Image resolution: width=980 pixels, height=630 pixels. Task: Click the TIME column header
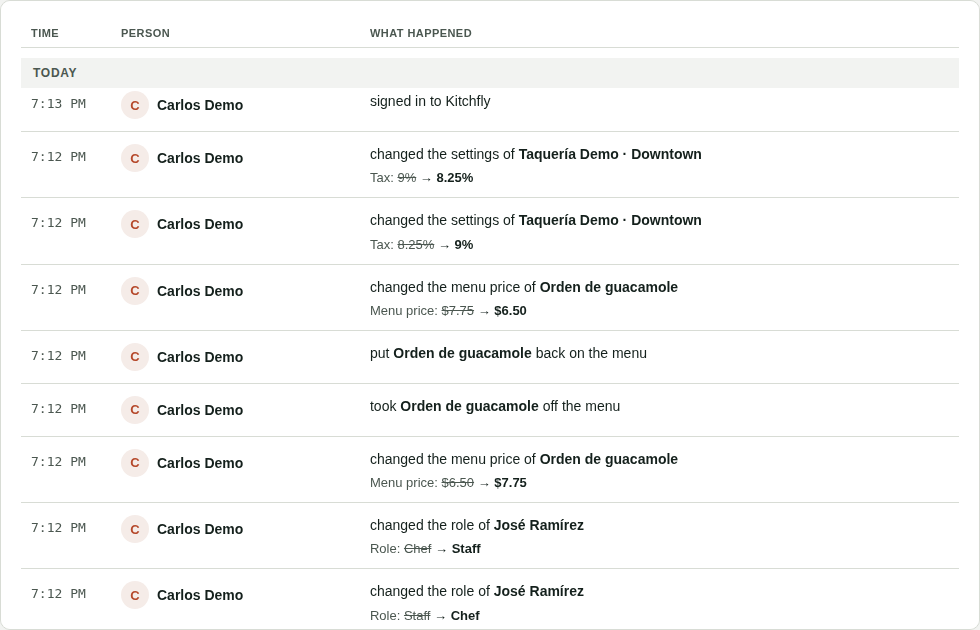(45, 33)
